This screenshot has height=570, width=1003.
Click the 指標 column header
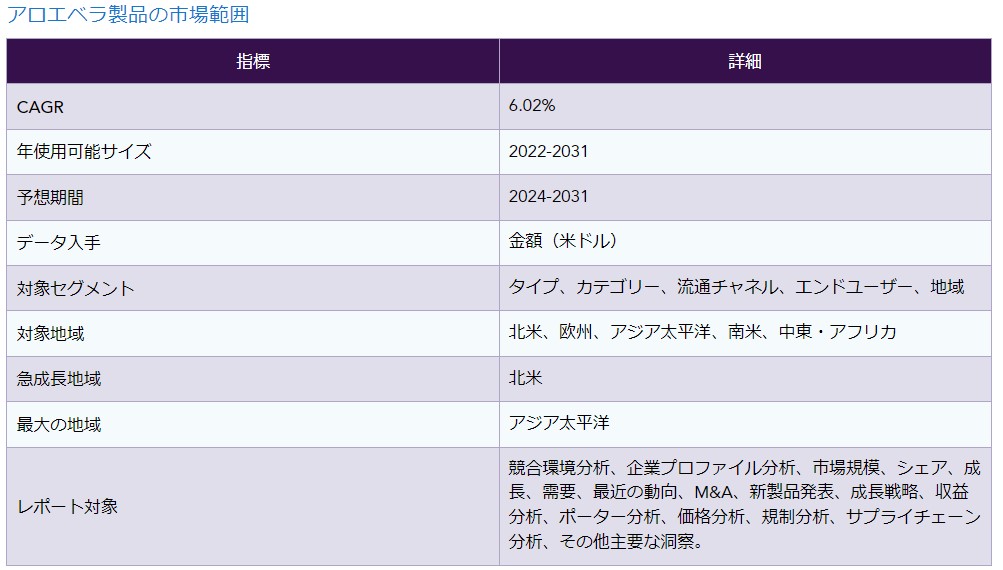[253, 61]
